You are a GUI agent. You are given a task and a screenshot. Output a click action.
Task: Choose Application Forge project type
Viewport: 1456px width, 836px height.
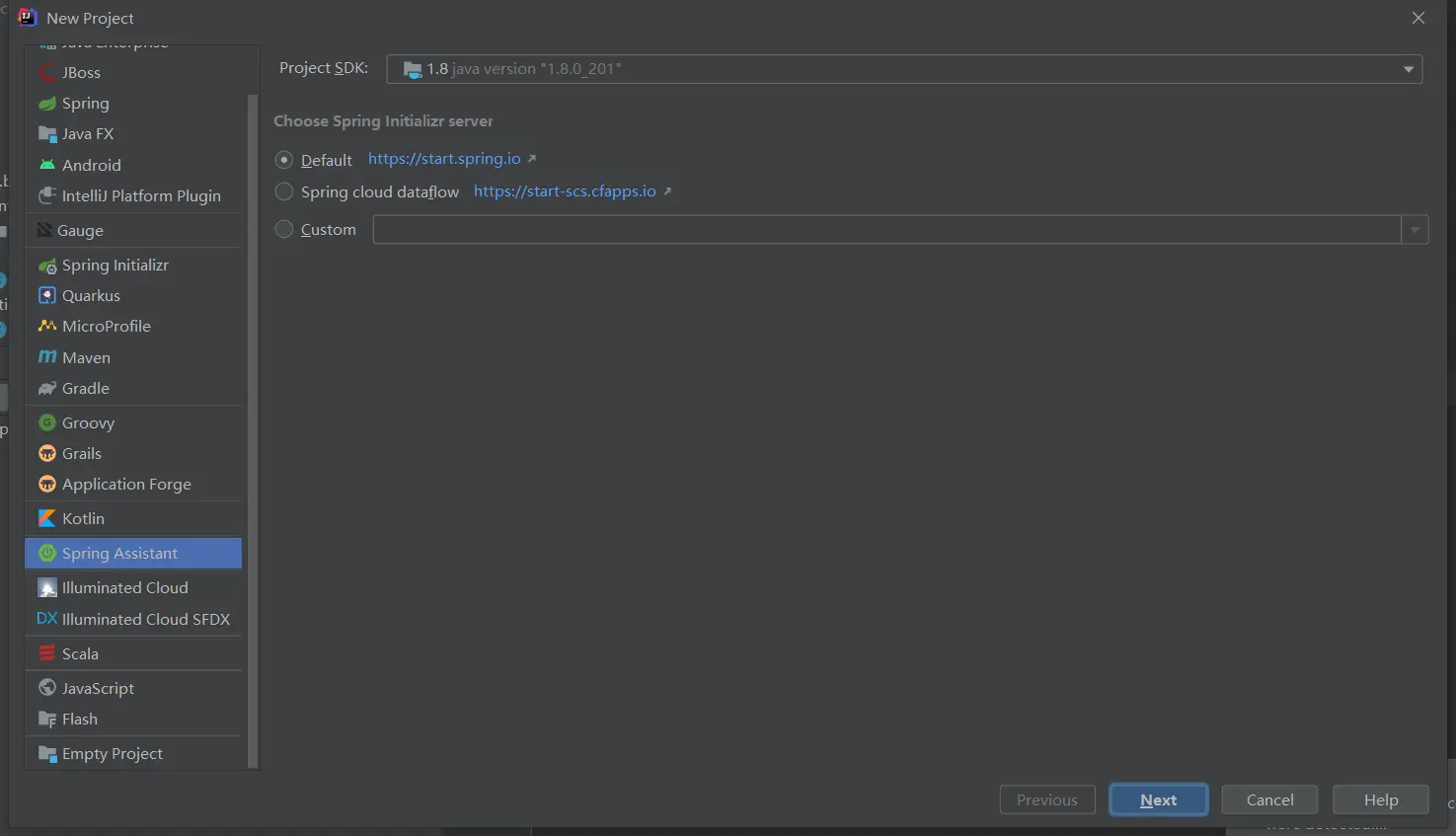pos(133,484)
